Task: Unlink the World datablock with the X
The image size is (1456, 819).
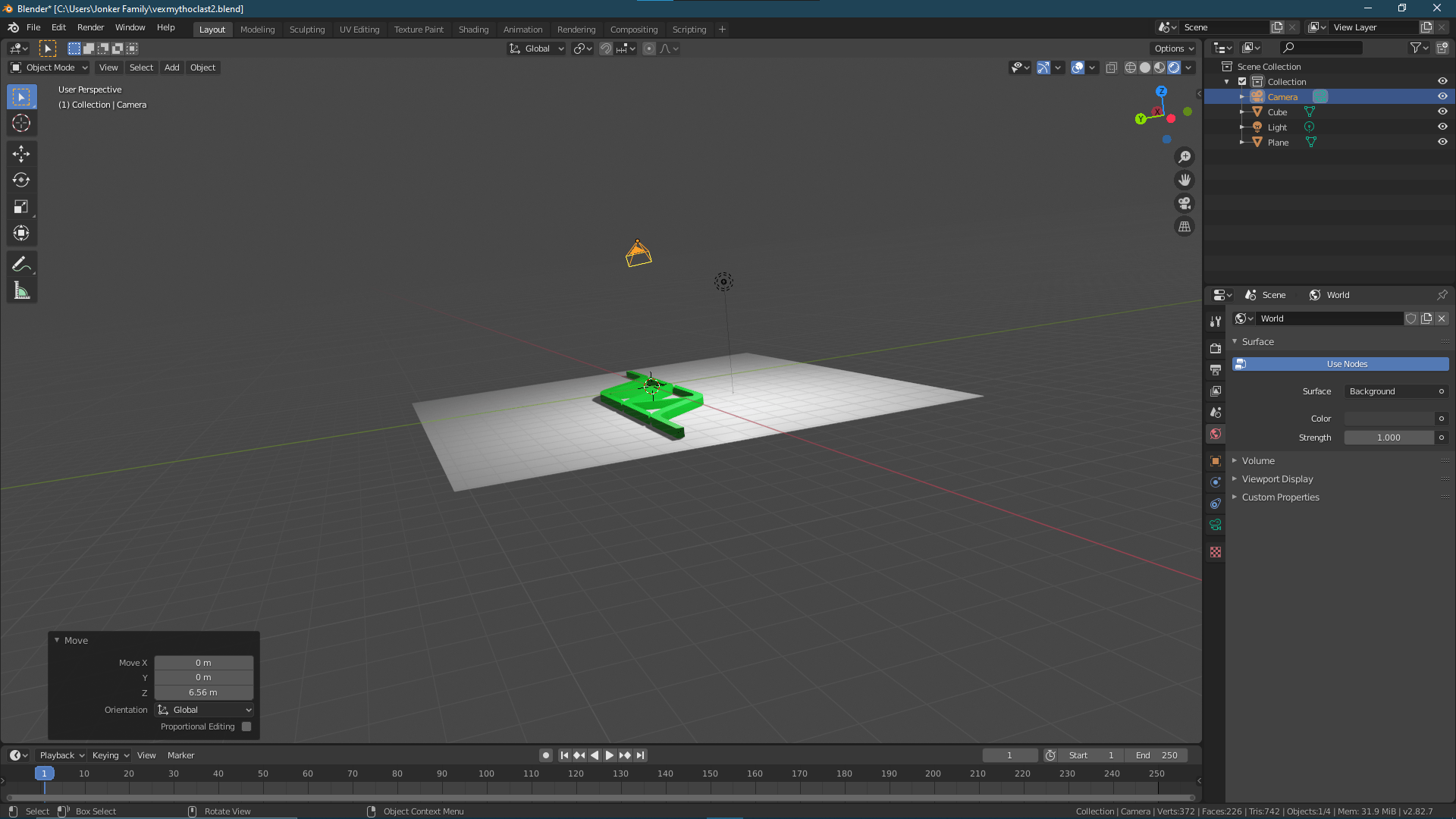Action: tap(1442, 318)
